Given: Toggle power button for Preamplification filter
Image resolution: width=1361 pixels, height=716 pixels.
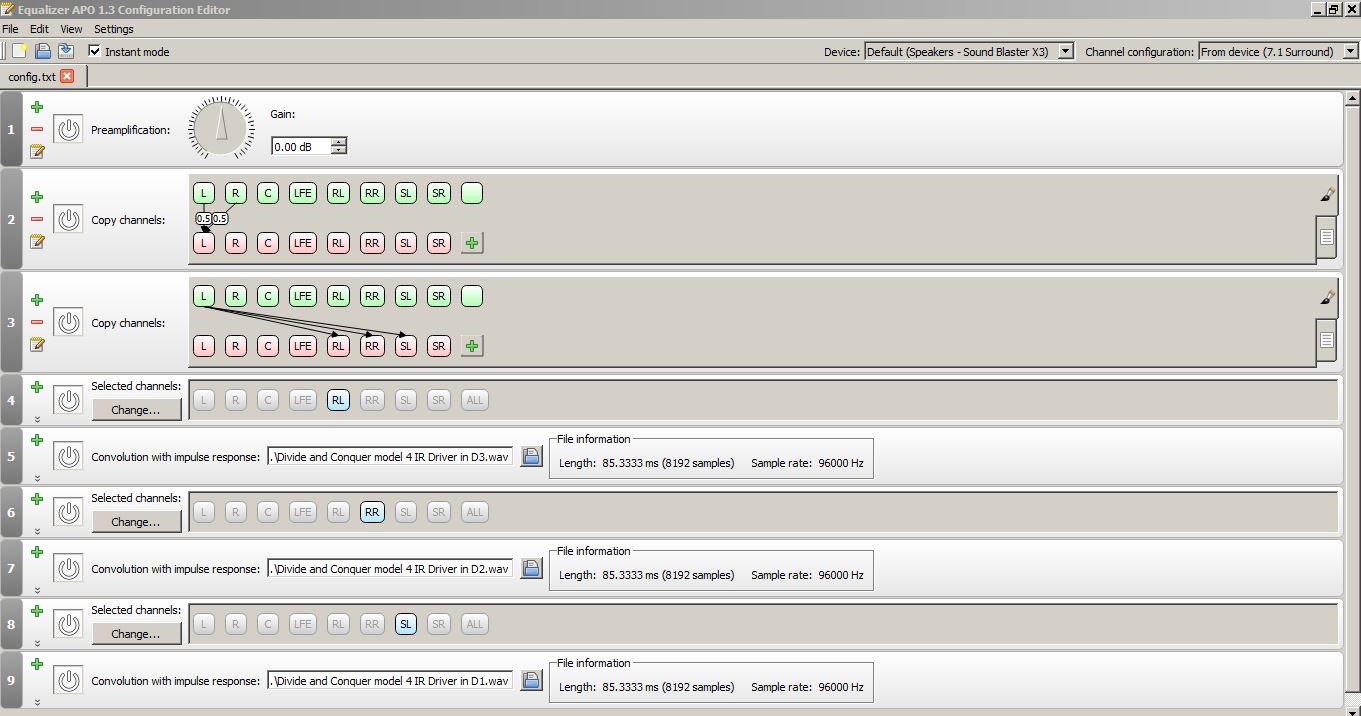Looking at the screenshot, I should tap(68, 130).
